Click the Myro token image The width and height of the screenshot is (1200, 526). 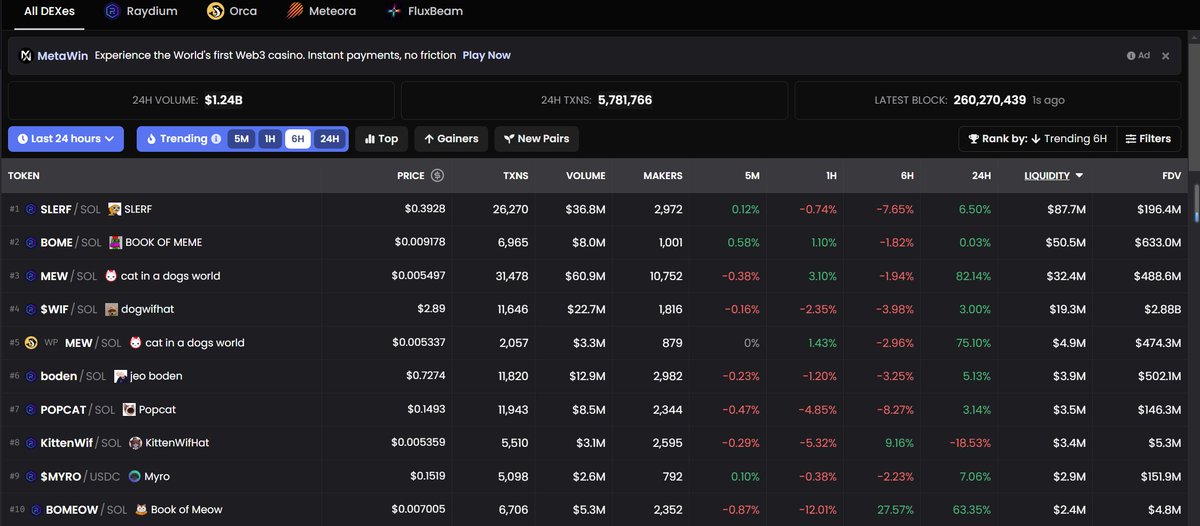[134, 476]
